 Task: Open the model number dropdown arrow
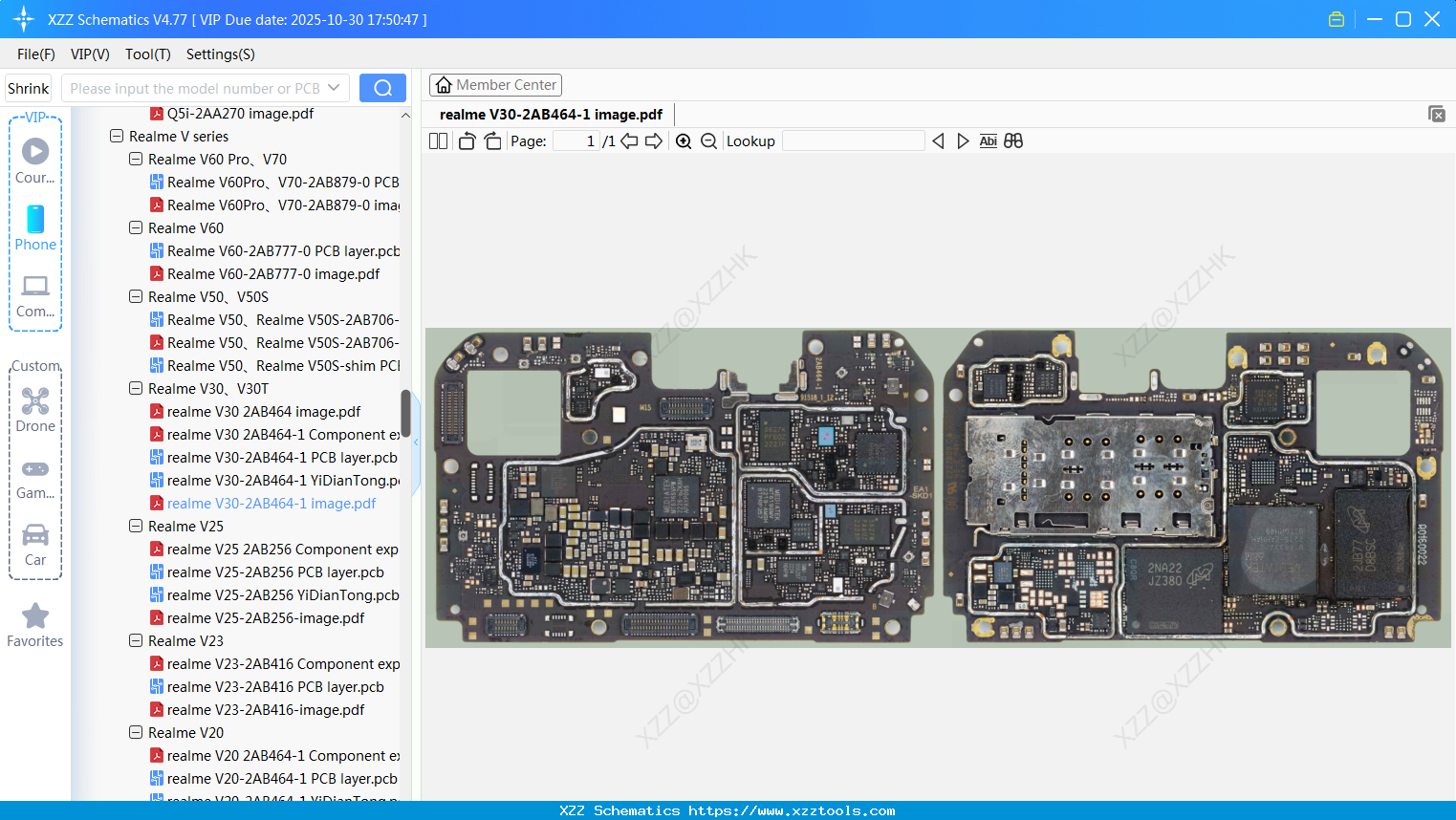pyautogui.click(x=334, y=88)
